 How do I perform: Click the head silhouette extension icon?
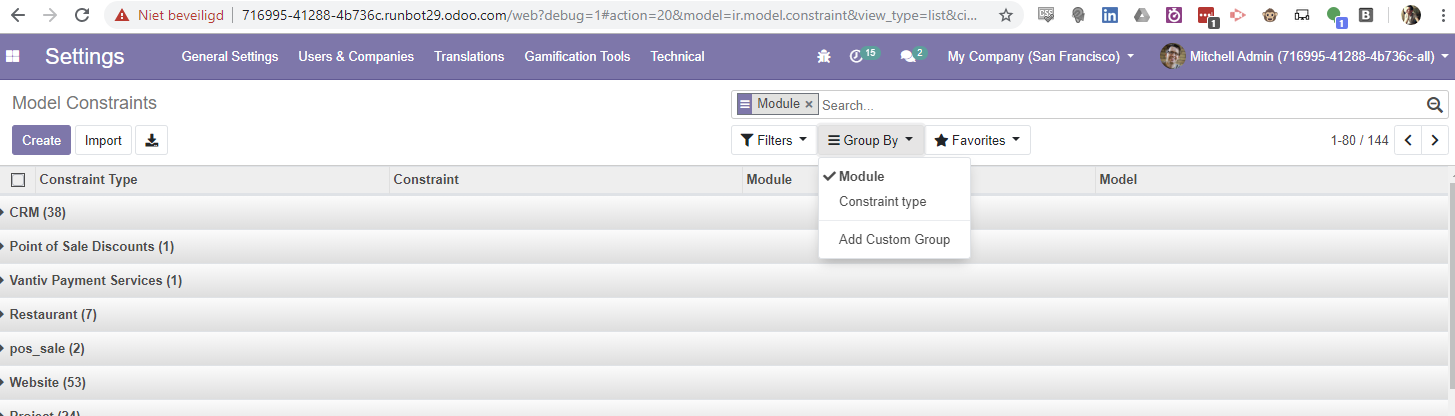coord(1078,15)
